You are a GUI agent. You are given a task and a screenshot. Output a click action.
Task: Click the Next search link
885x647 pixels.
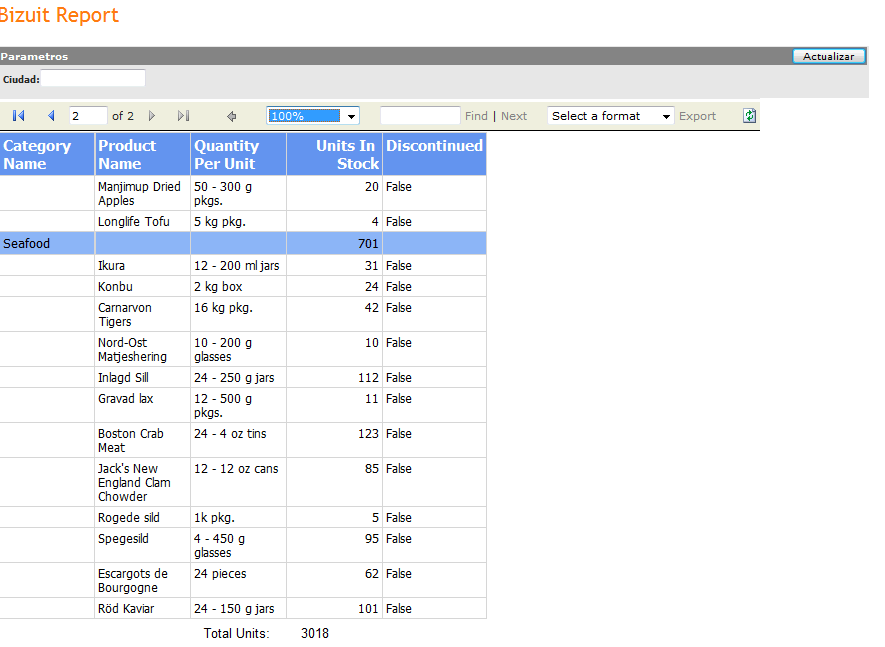[x=514, y=116]
